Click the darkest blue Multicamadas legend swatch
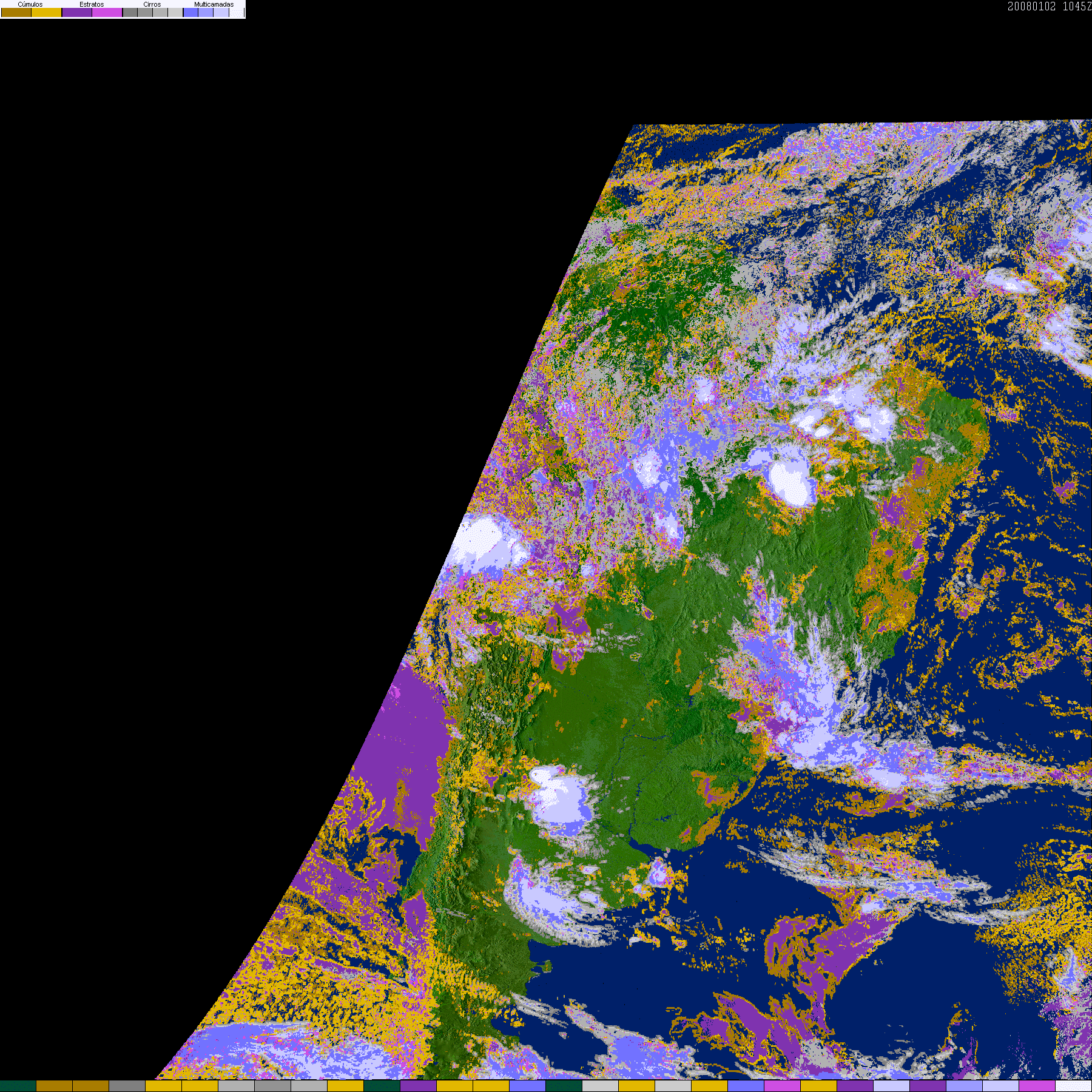The width and height of the screenshot is (1092, 1092). (191, 13)
